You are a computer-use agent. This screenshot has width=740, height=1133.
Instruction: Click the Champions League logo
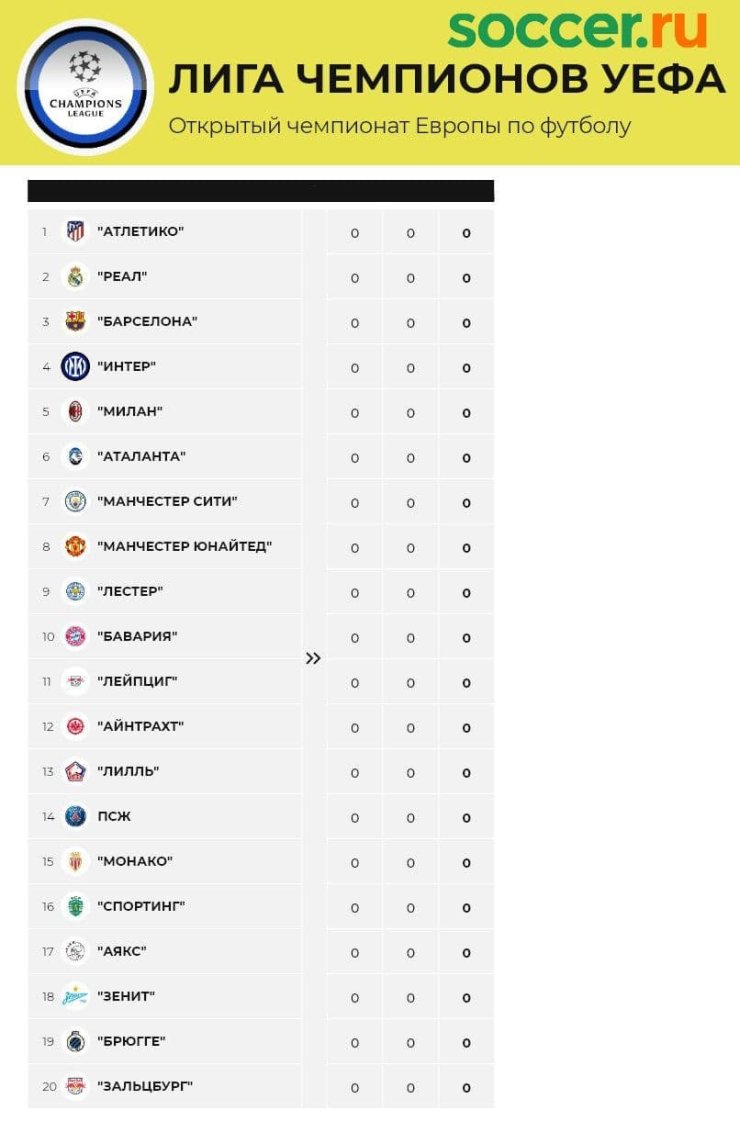click(x=85, y=87)
